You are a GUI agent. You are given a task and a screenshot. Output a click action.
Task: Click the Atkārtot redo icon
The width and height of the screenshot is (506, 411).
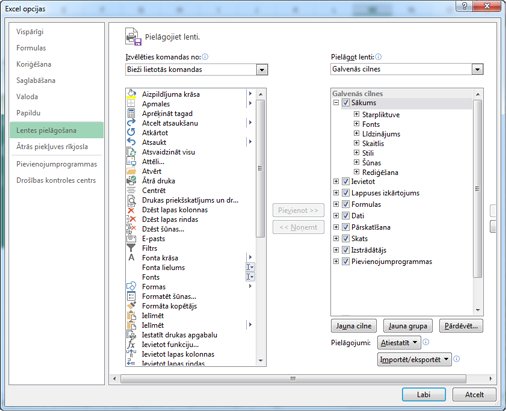click(131, 132)
